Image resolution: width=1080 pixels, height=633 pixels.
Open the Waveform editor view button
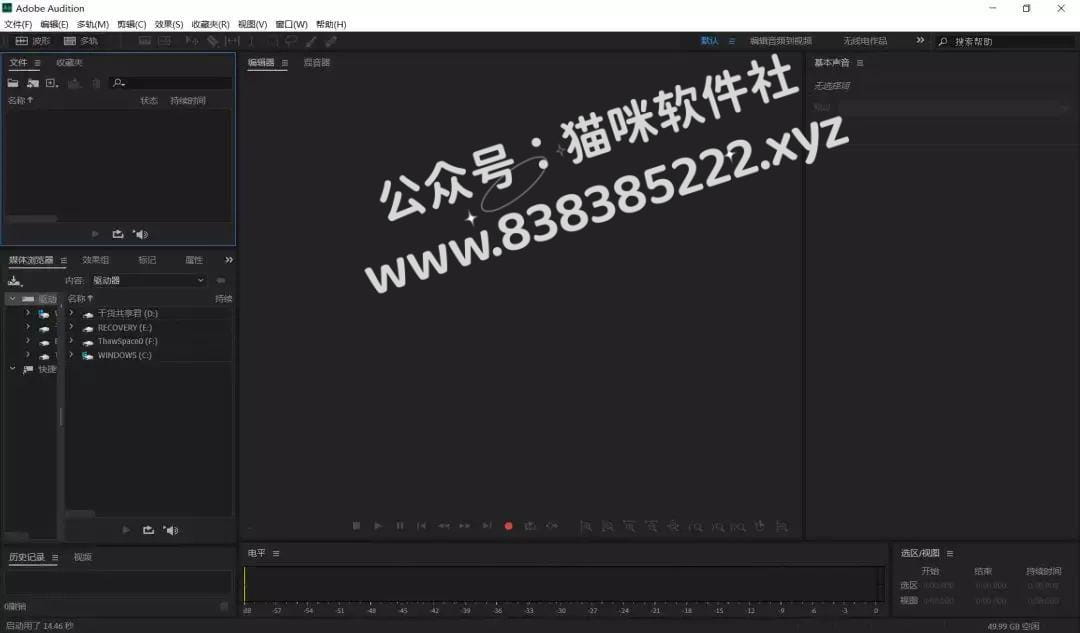(33, 41)
